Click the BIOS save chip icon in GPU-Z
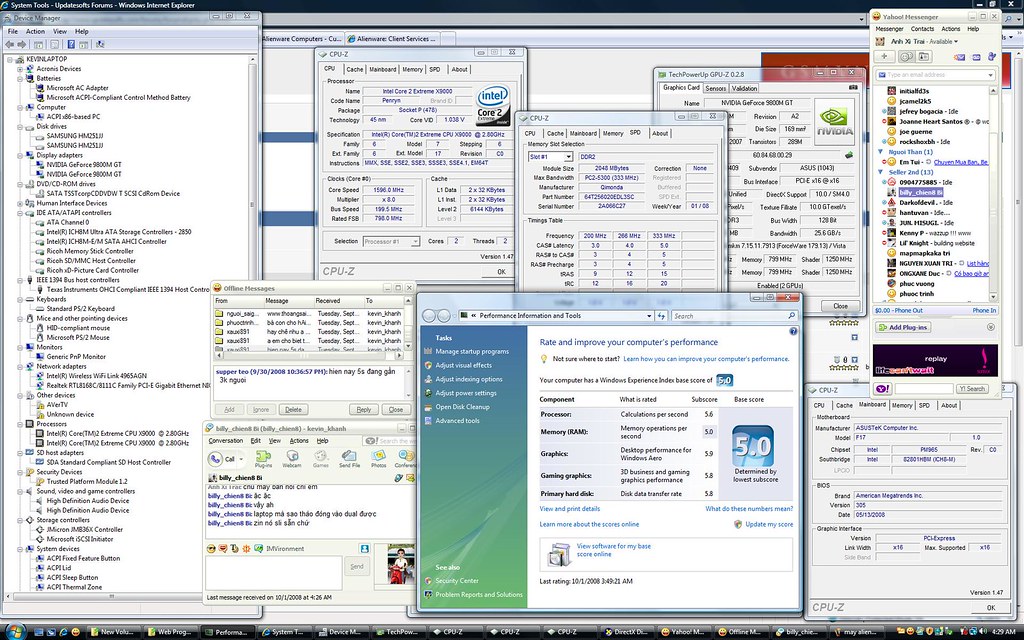 pyautogui.click(x=849, y=155)
